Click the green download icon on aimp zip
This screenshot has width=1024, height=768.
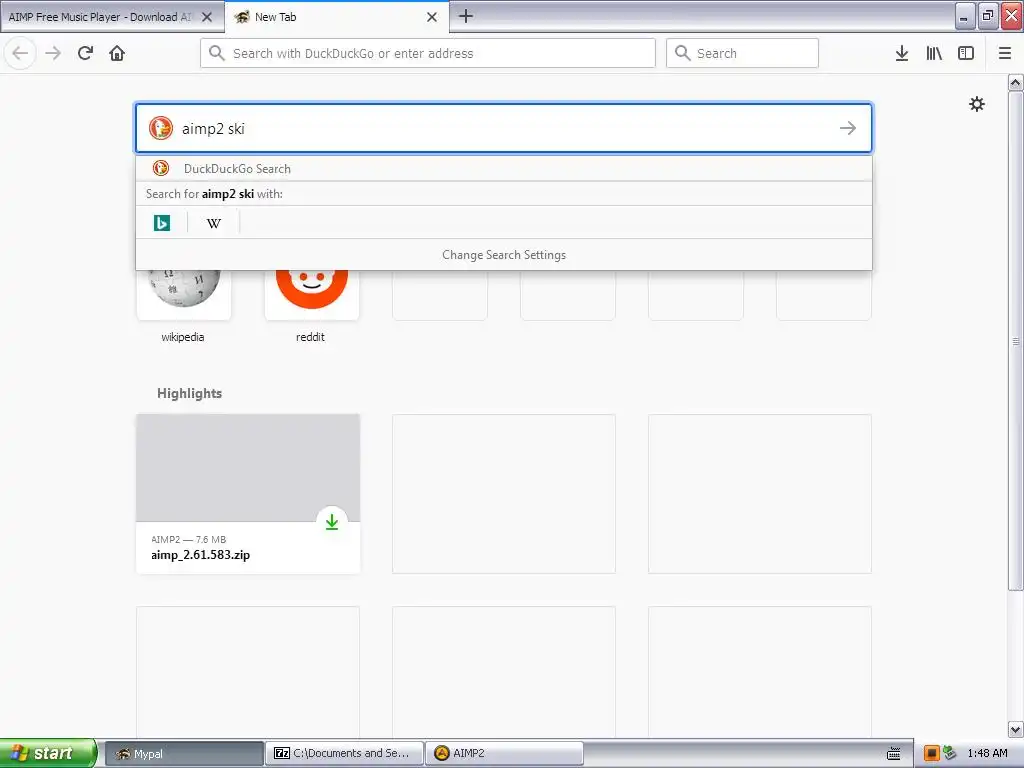point(332,522)
